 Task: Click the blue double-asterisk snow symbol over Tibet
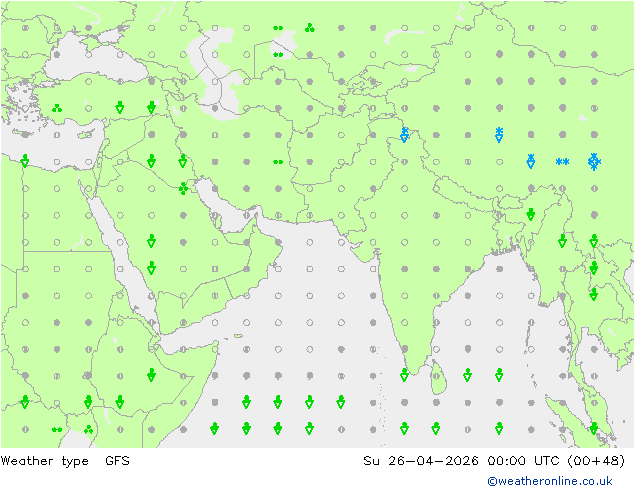(x=562, y=162)
